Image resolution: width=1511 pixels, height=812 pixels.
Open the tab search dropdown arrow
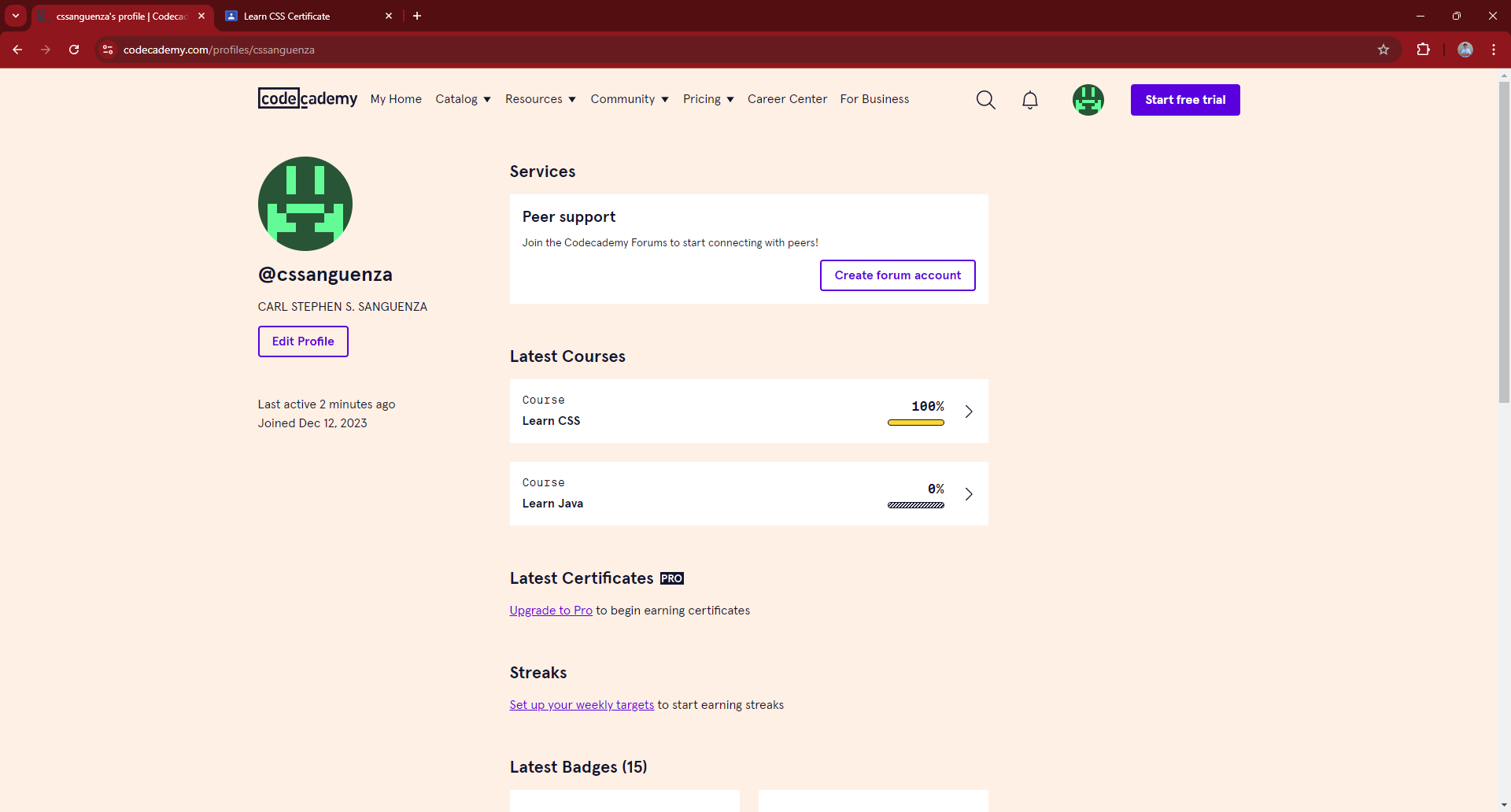[16, 16]
